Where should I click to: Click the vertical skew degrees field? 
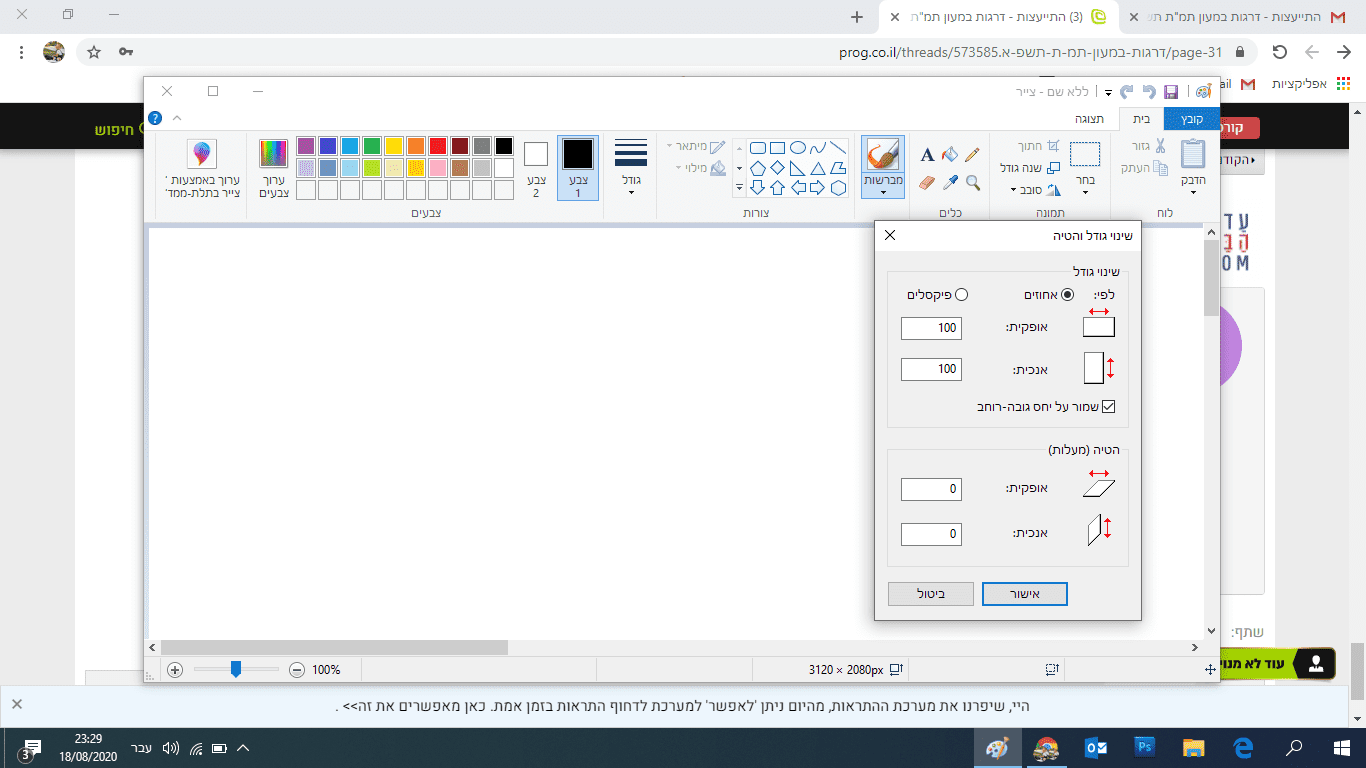coord(931,534)
